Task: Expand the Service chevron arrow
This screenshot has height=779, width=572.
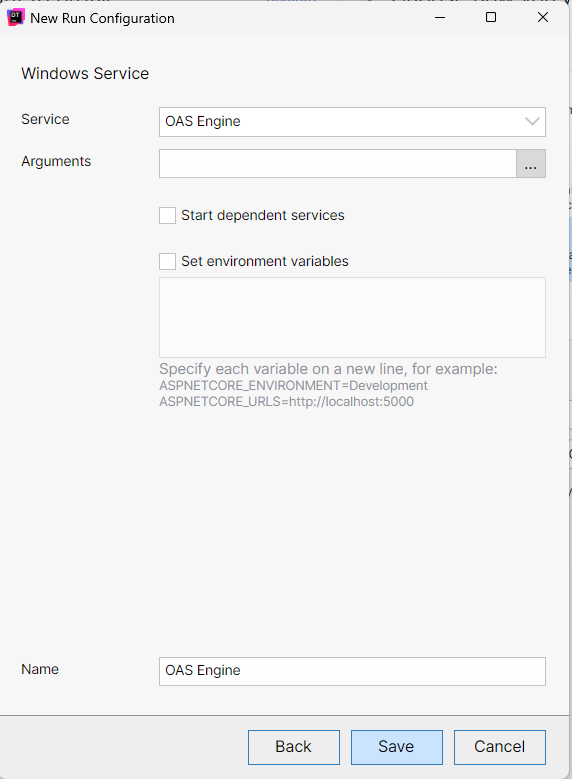Action: [532, 122]
